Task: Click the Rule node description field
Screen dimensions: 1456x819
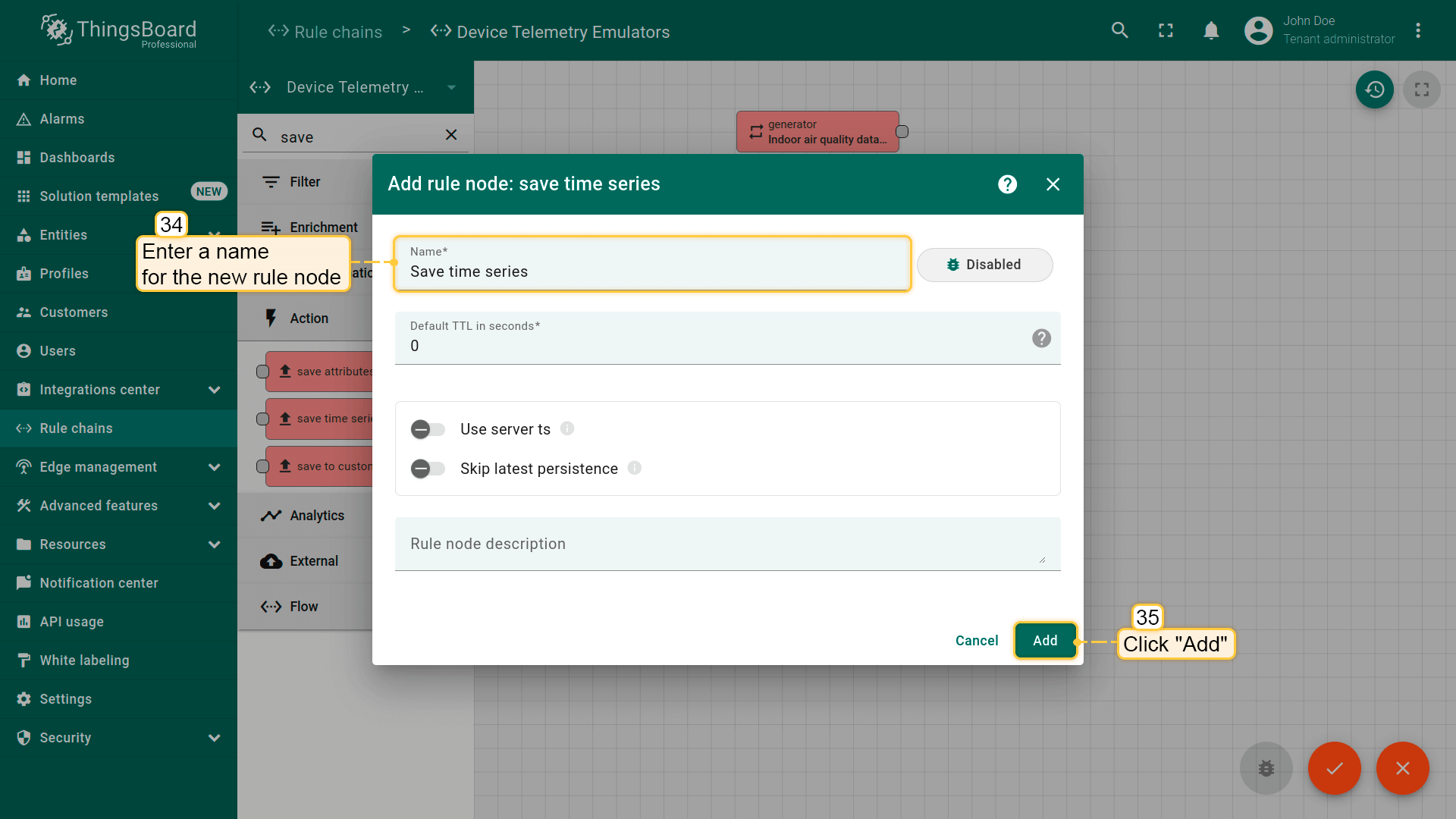Action: click(x=726, y=544)
